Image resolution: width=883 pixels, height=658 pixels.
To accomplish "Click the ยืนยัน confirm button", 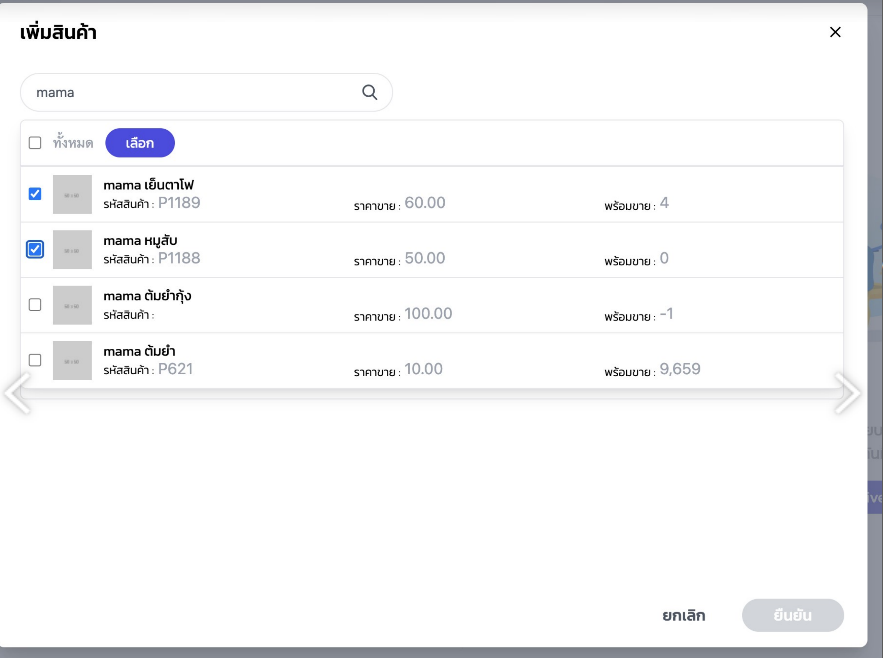I will 792,616.
